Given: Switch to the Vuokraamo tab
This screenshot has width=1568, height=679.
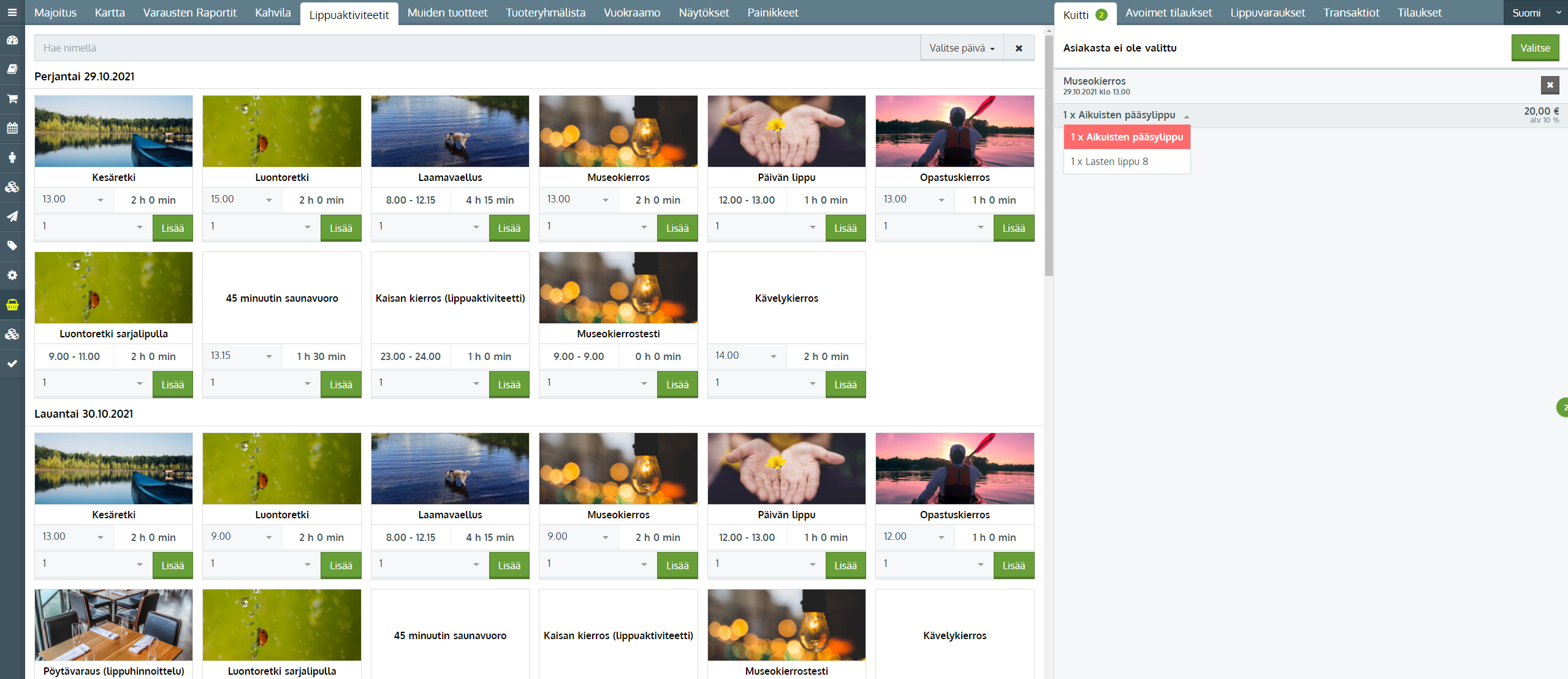Looking at the screenshot, I should (631, 13).
